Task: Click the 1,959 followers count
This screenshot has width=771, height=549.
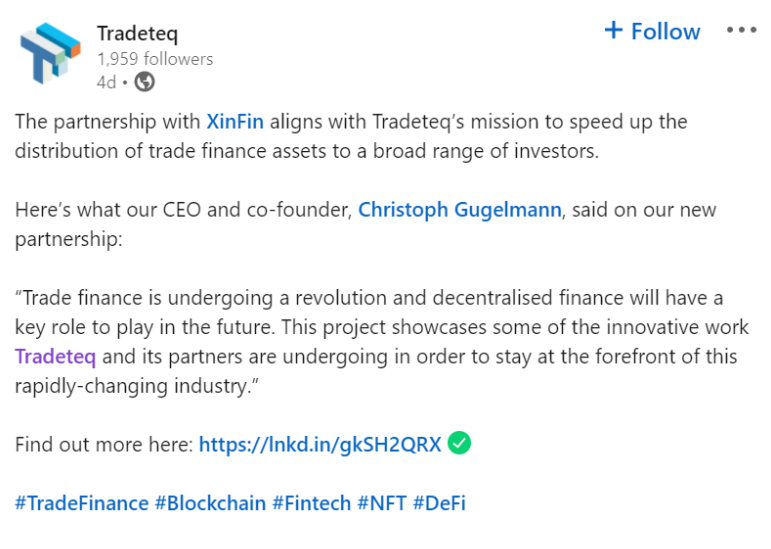Action: 155,59
